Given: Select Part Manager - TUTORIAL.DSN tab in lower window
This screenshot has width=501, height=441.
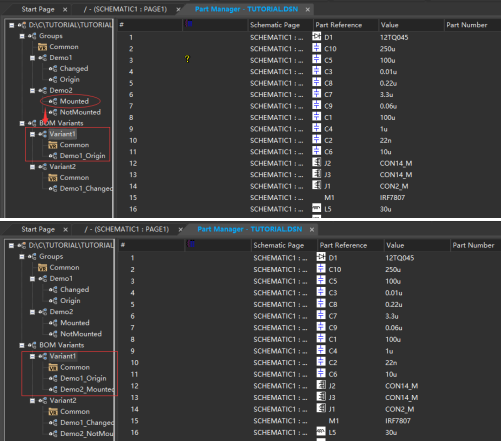Looking at the screenshot, I should [250, 229].
